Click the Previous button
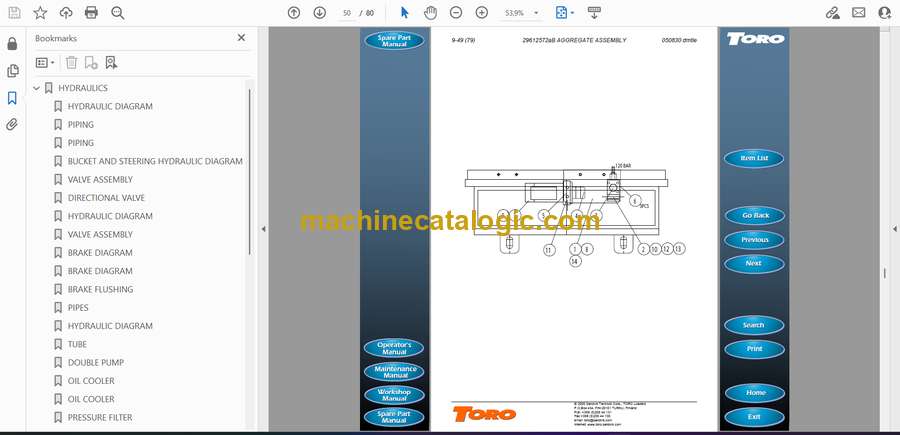900x435 pixels. click(754, 240)
